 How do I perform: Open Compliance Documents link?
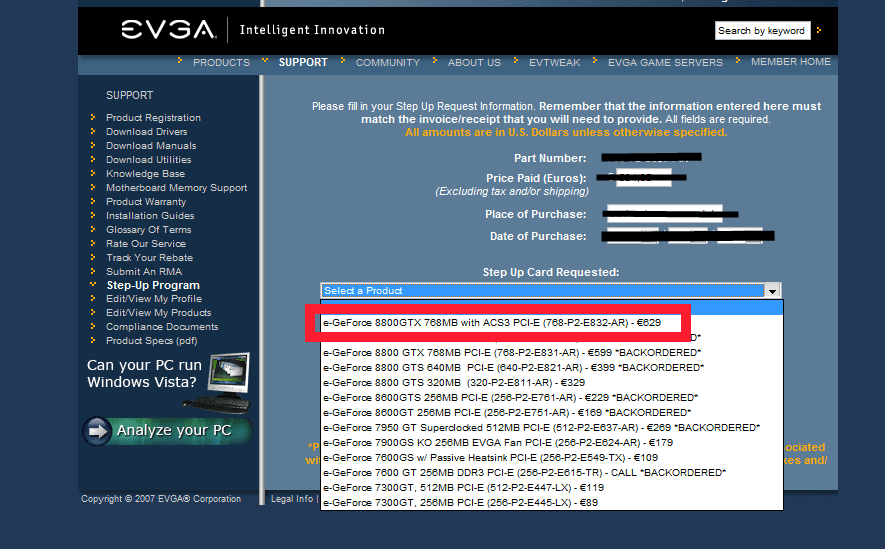[161, 327]
